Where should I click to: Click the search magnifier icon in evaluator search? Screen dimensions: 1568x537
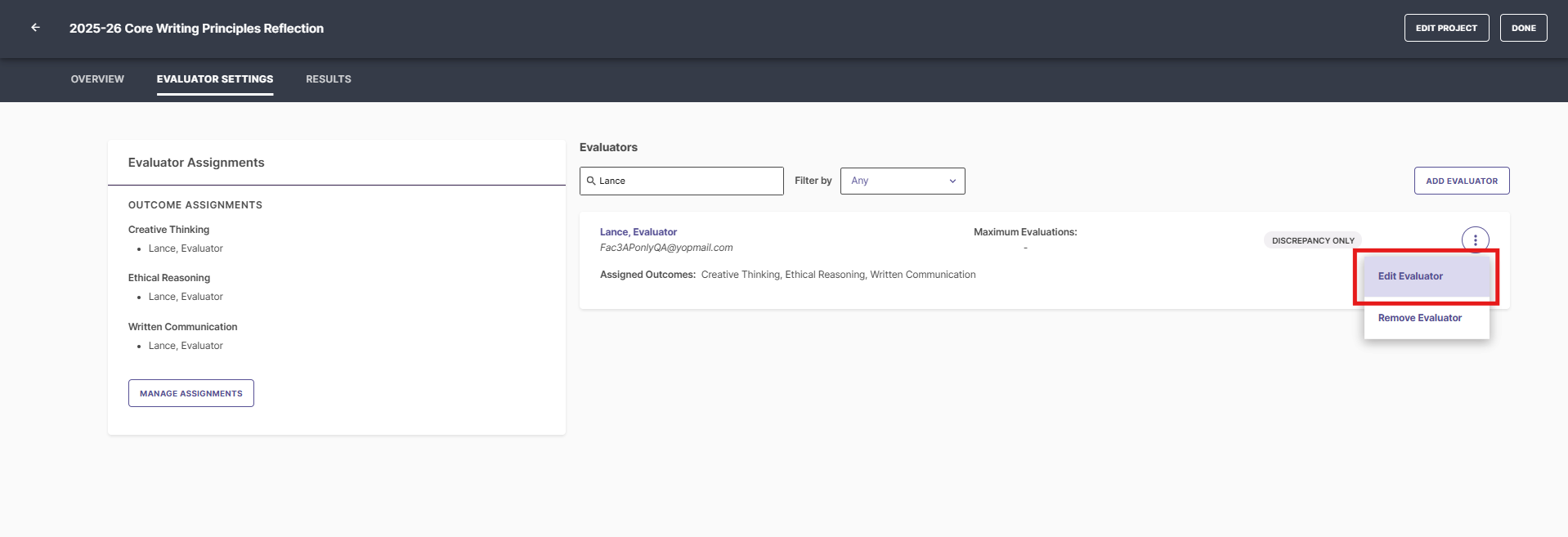pyautogui.click(x=590, y=181)
